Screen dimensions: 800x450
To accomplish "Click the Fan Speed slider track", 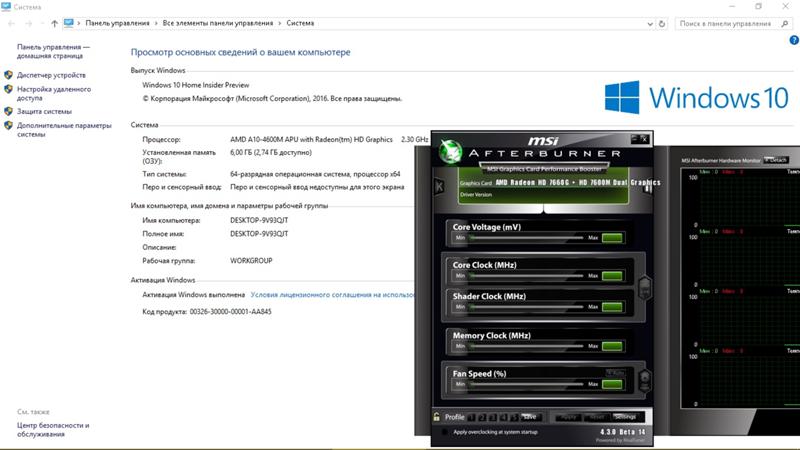I will 527,384.
